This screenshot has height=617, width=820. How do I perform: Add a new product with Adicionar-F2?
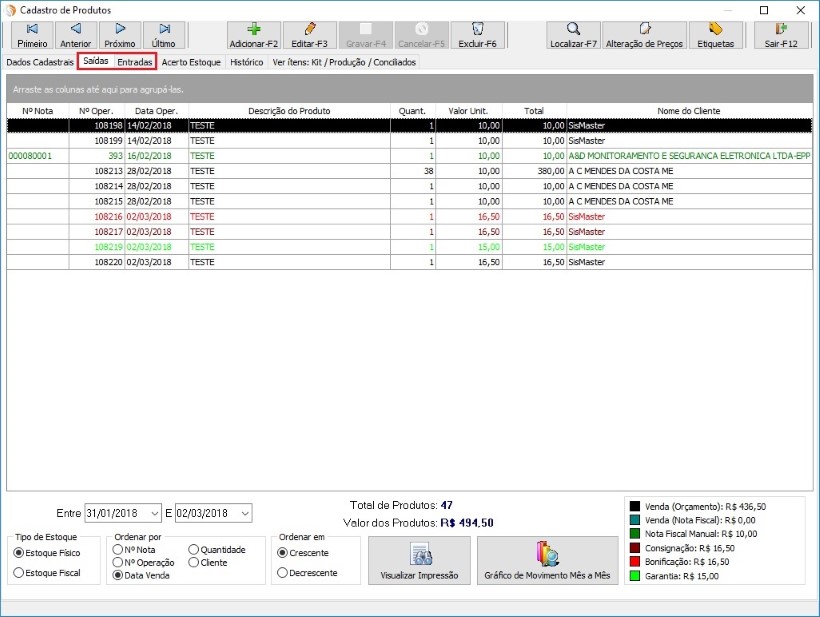(254, 35)
